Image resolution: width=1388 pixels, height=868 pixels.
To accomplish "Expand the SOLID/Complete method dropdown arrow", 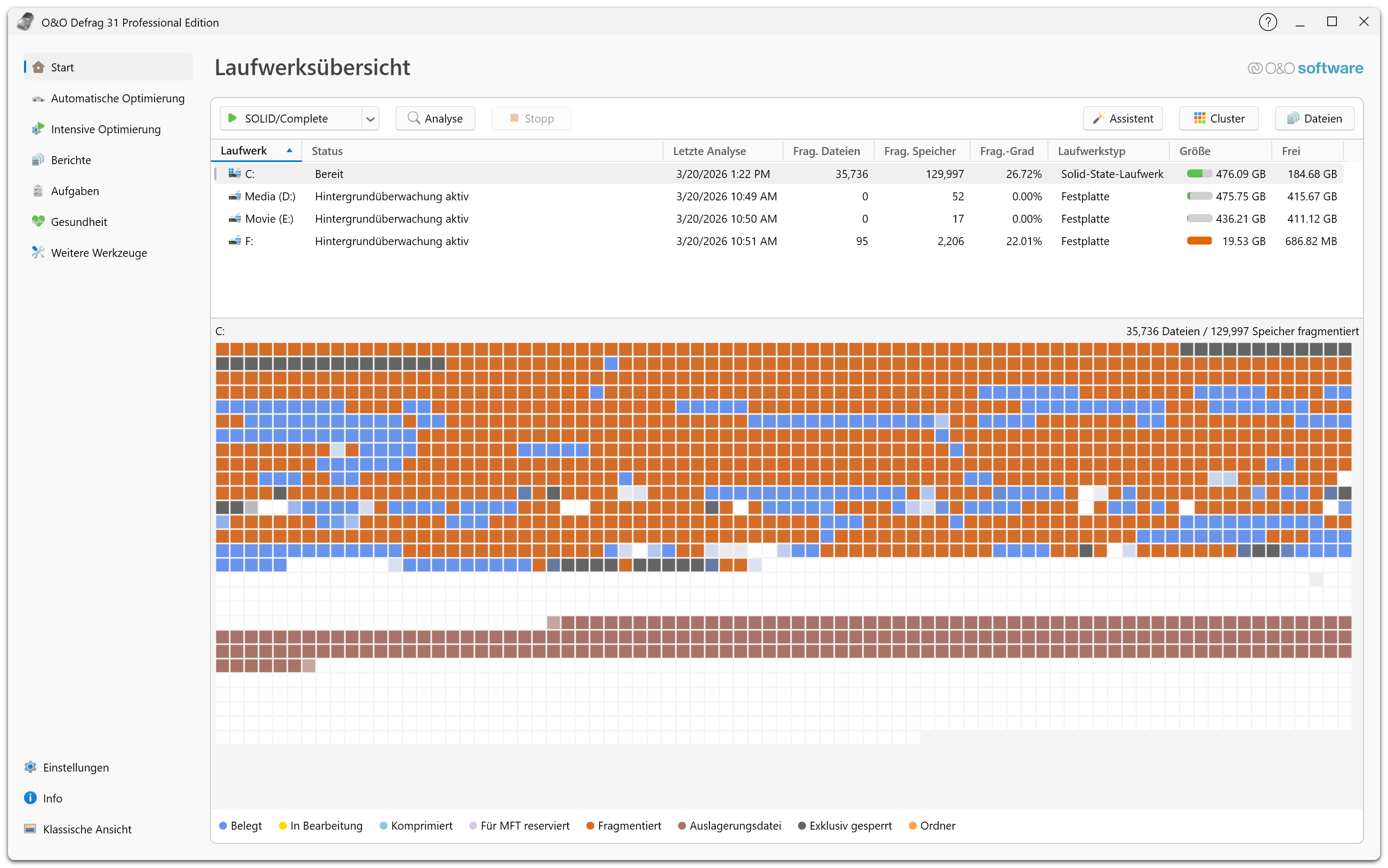I will click(370, 119).
